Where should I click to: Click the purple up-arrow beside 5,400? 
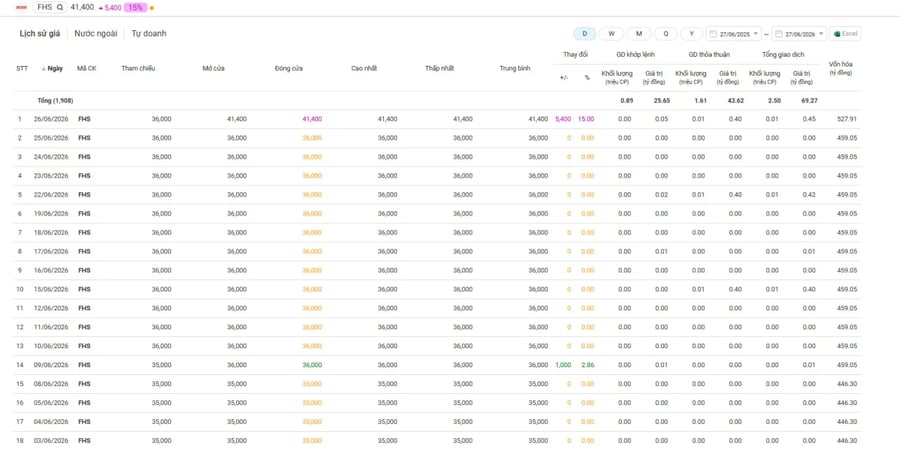101,8
